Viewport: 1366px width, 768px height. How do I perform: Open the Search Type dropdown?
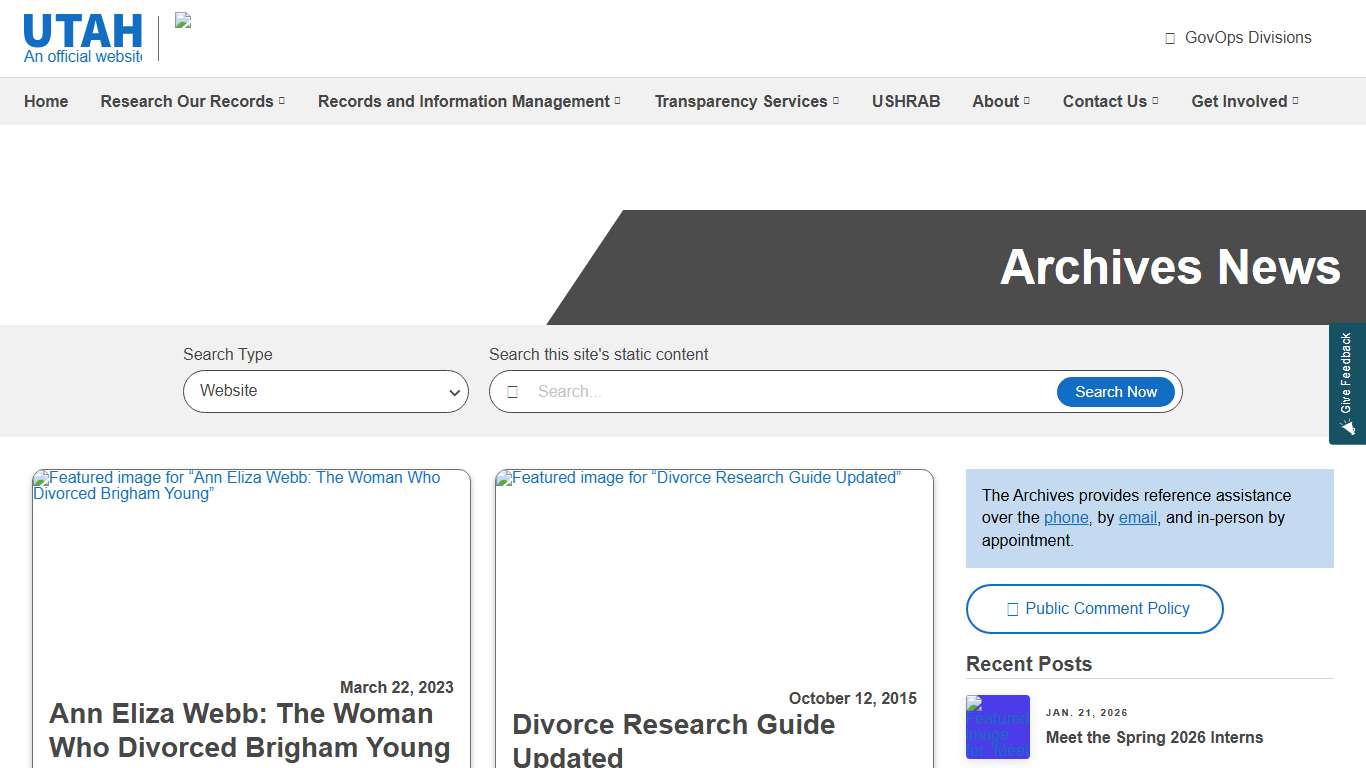point(325,391)
